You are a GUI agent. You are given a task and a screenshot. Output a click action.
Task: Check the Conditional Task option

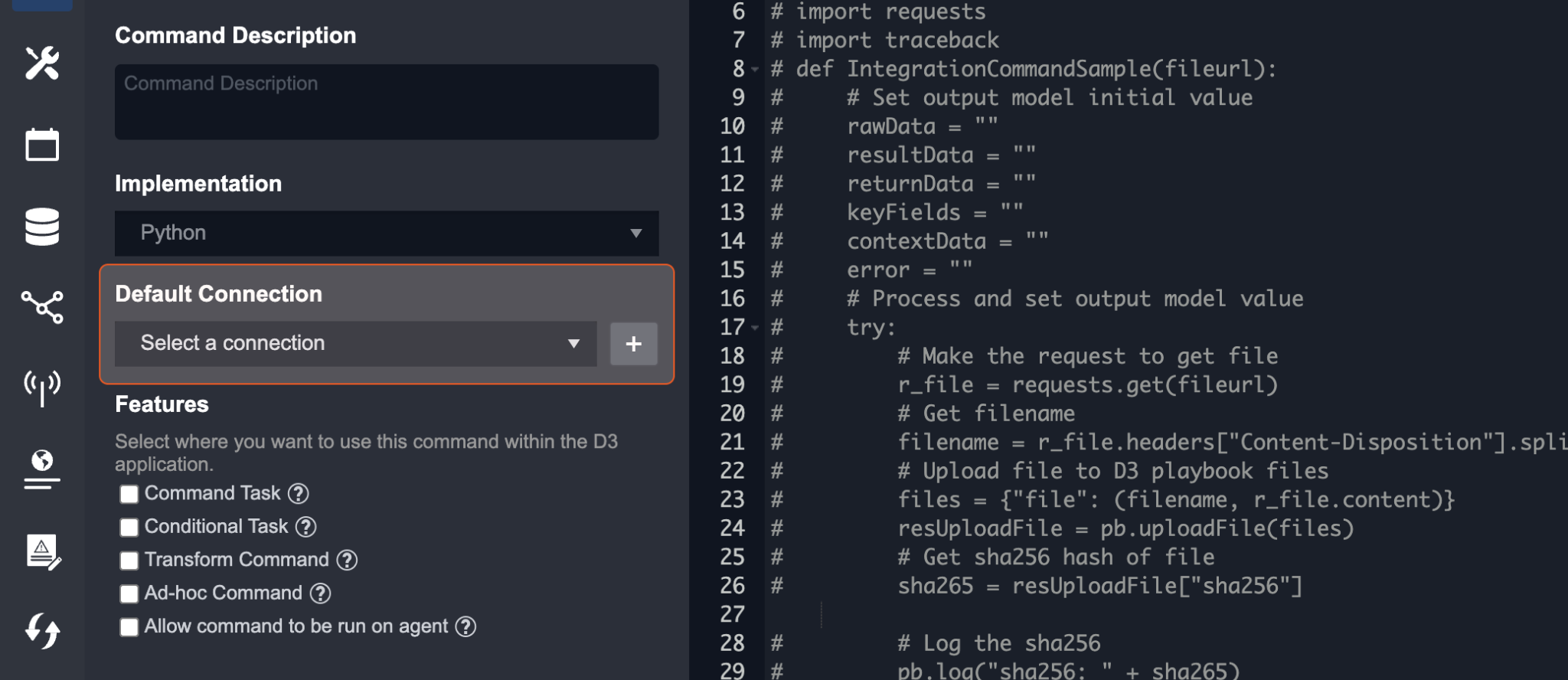pos(129,528)
